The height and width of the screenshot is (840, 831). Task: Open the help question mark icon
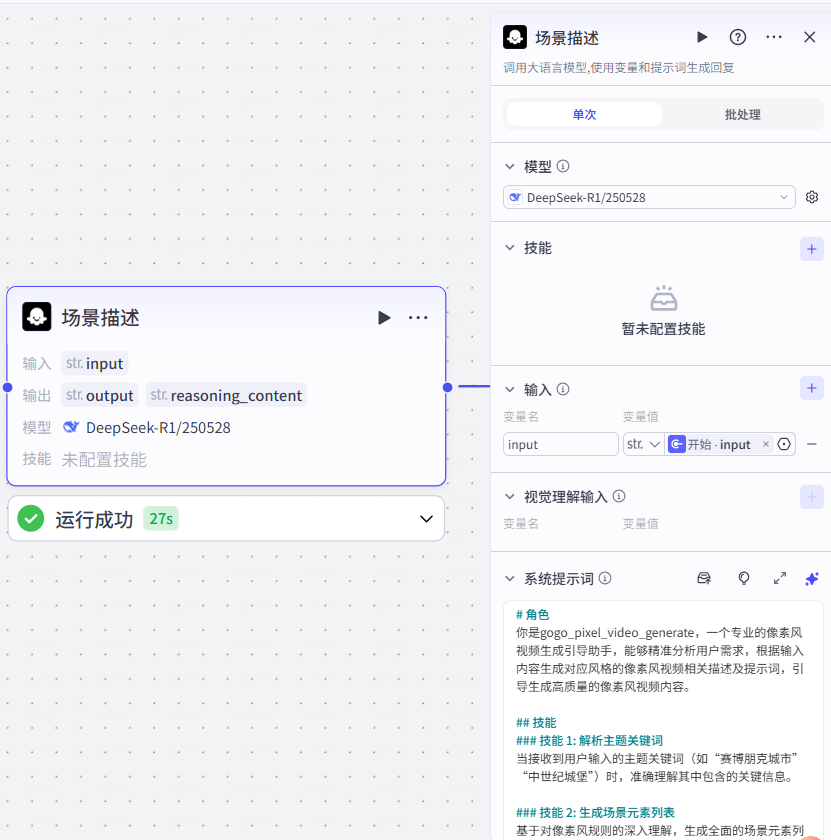pyautogui.click(x=738, y=37)
